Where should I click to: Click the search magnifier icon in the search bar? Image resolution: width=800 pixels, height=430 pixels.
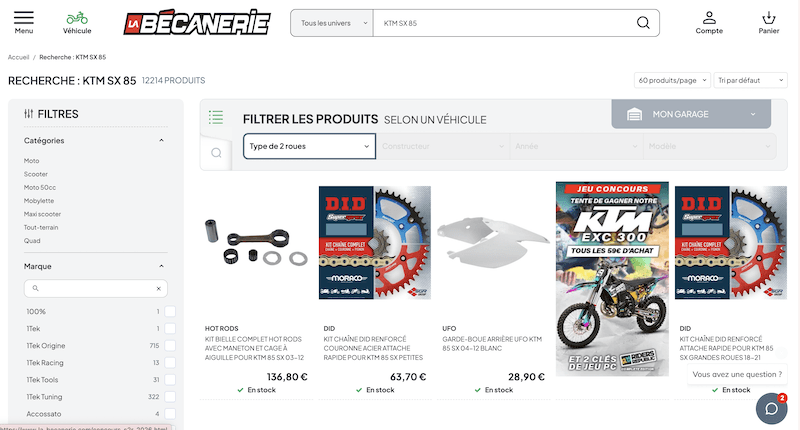point(643,23)
